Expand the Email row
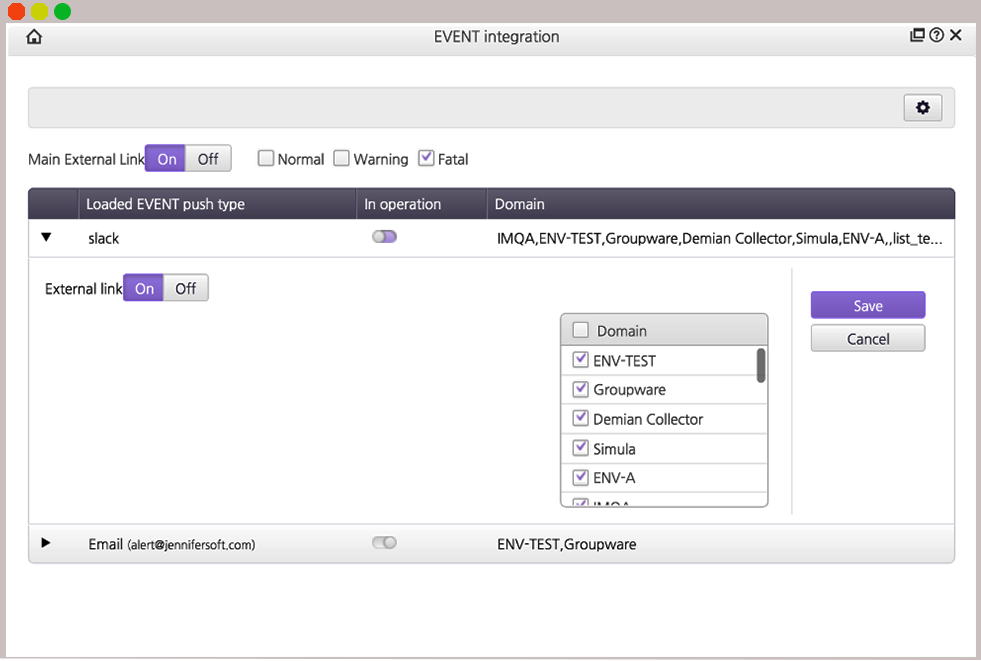 45,543
